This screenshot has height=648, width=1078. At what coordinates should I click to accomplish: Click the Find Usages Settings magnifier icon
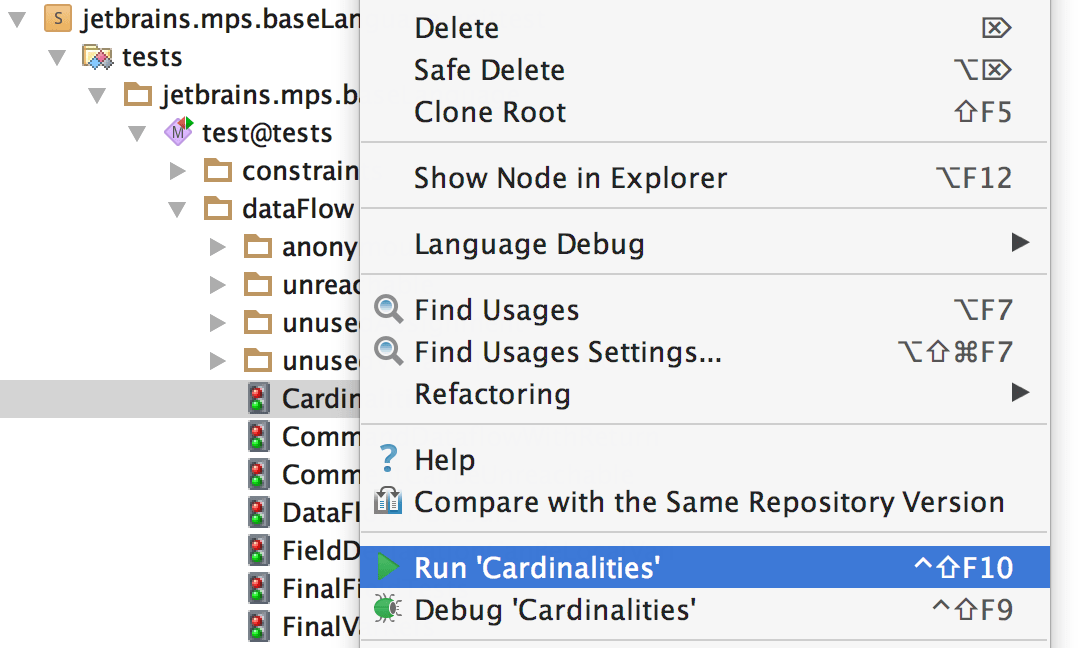click(x=388, y=352)
